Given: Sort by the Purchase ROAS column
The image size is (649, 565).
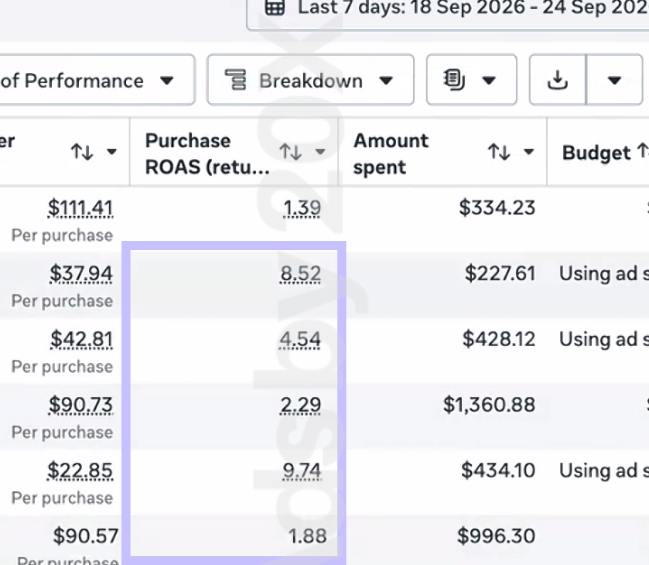Looking at the screenshot, I should tap(290, 152).
